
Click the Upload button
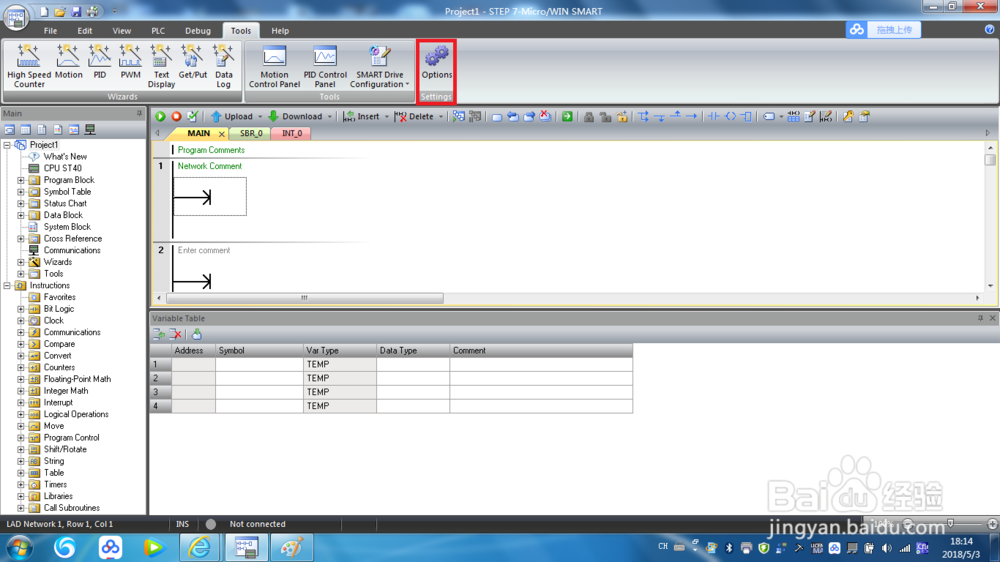pos(233,117)
